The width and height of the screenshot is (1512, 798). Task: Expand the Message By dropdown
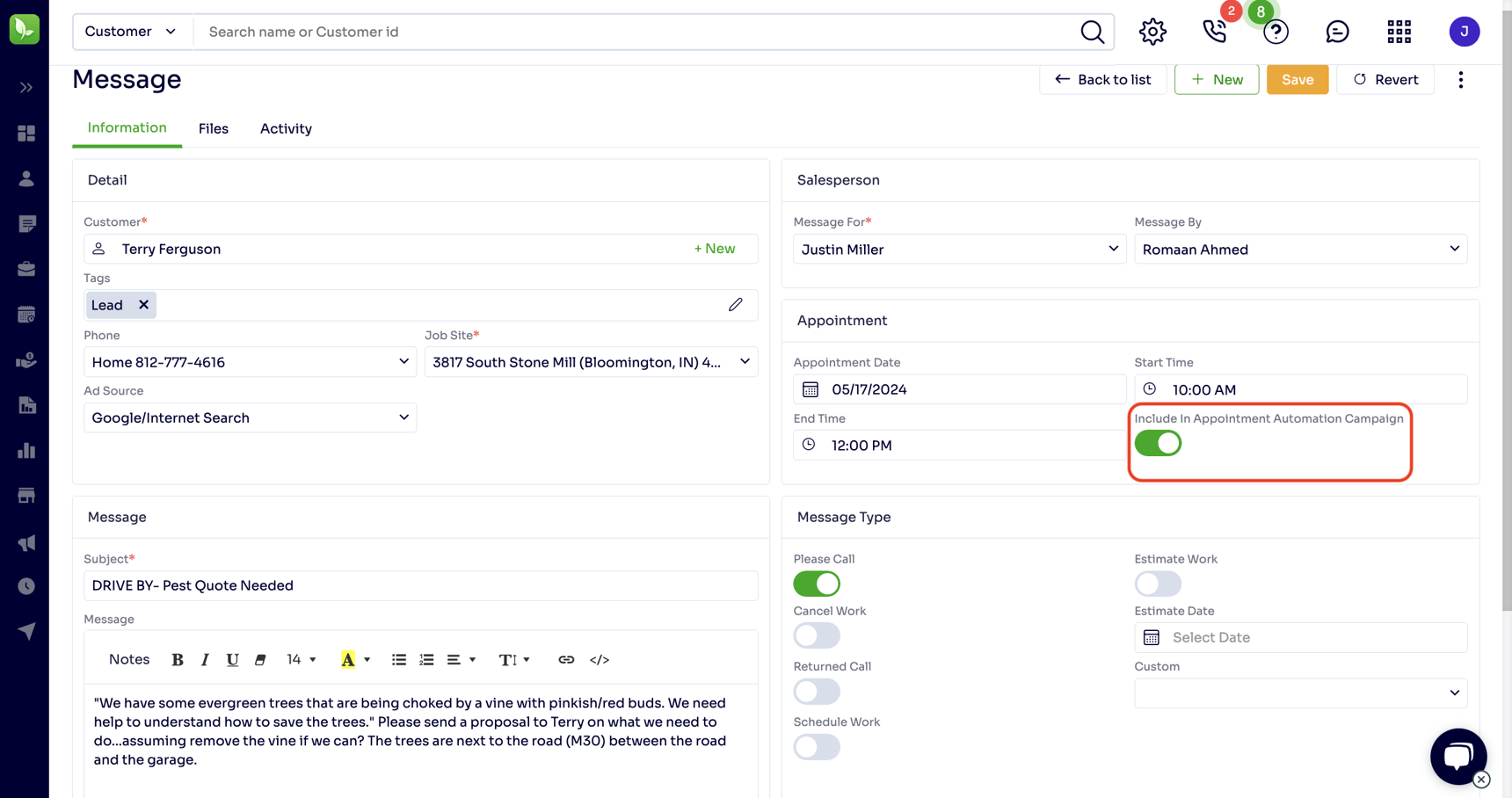pyautogui.click(x=1455, y=249)
